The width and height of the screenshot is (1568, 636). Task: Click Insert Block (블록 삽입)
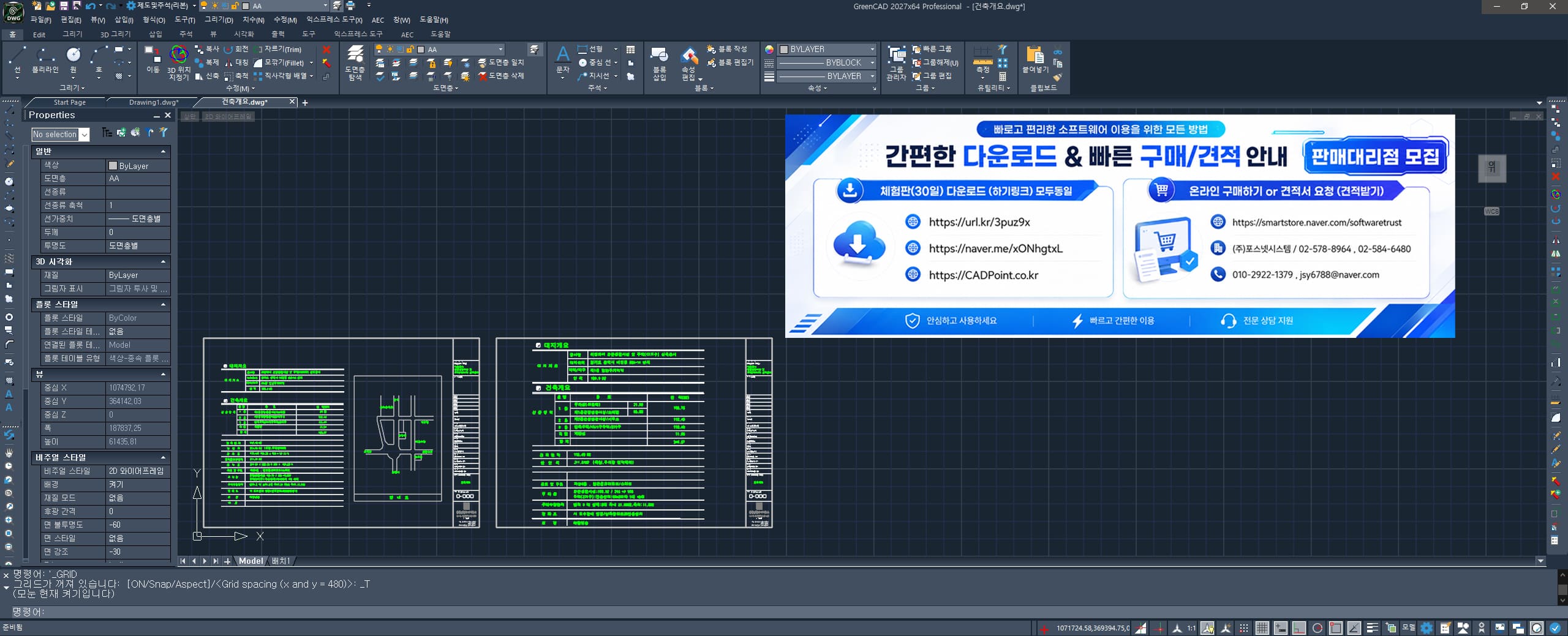click(x=659, y=64)
